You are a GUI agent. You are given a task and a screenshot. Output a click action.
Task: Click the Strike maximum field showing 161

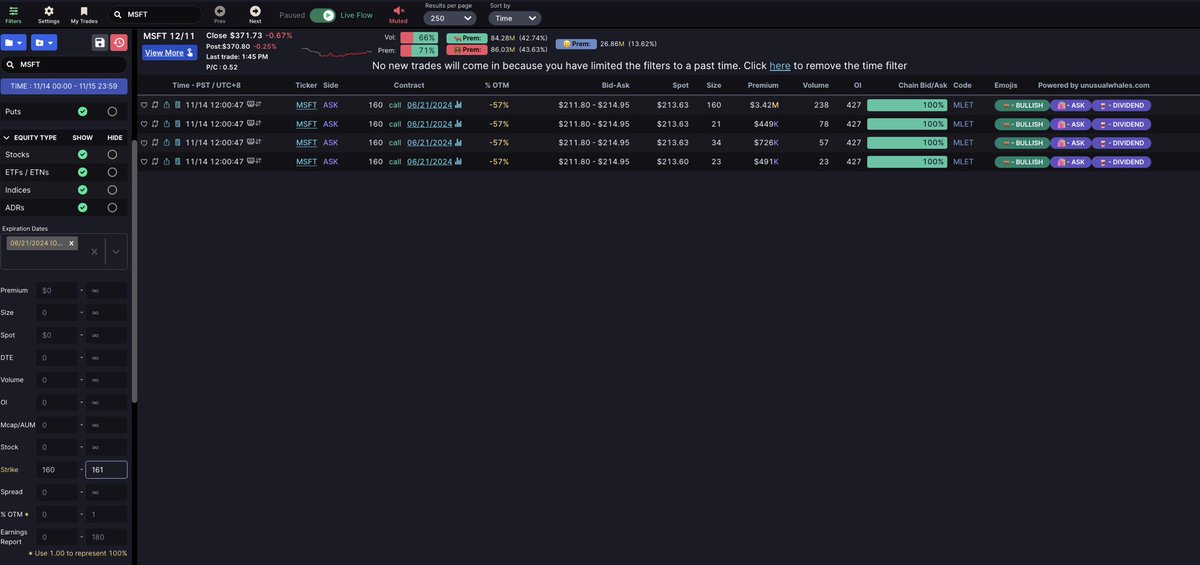[106, 469]
